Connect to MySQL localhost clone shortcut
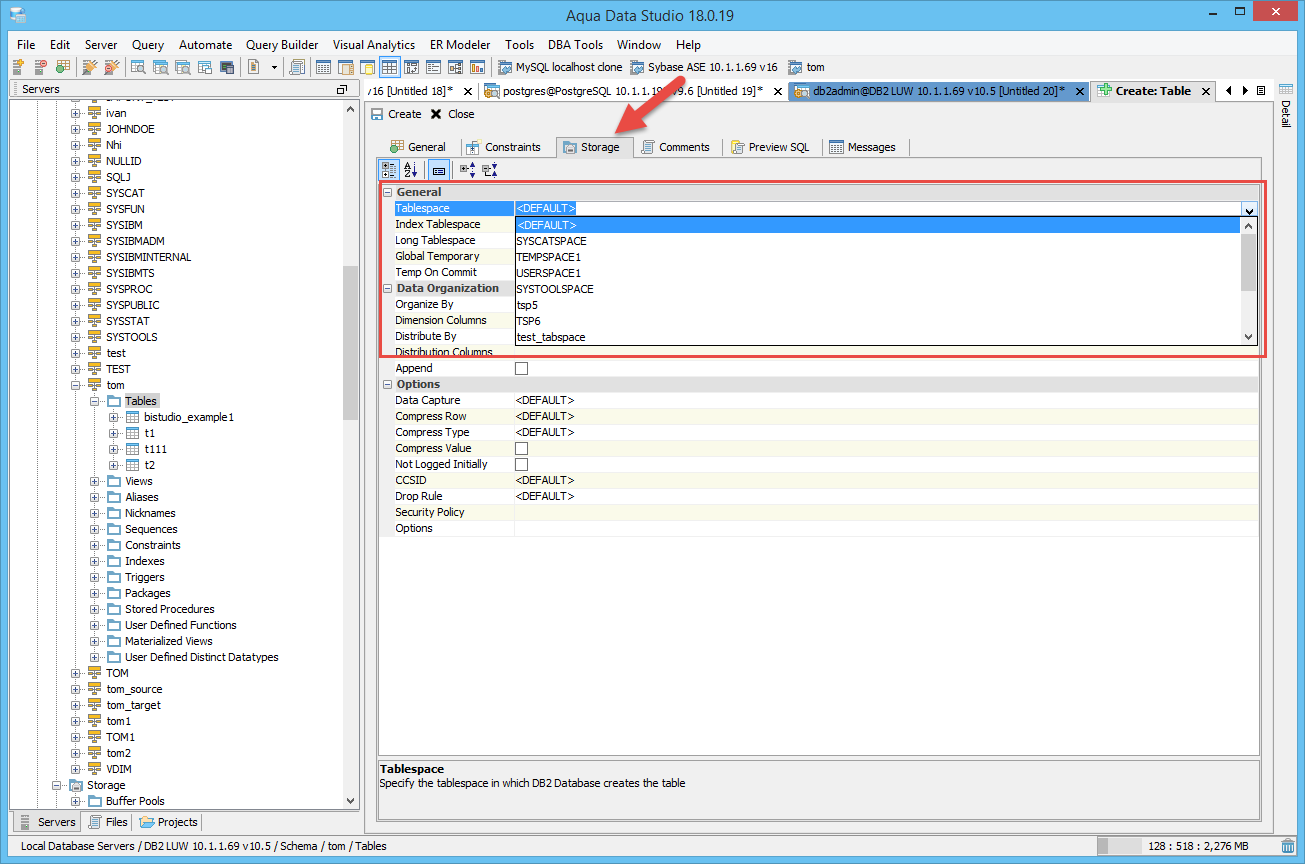This screenshot has height=864, width=1305. click(560, 67)
